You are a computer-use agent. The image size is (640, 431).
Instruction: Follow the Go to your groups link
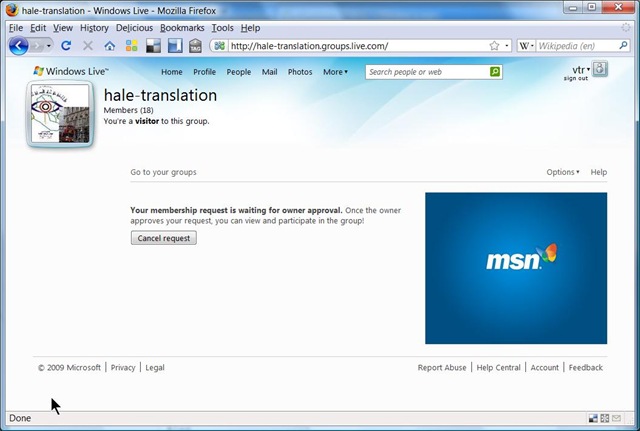coord(163,172)
